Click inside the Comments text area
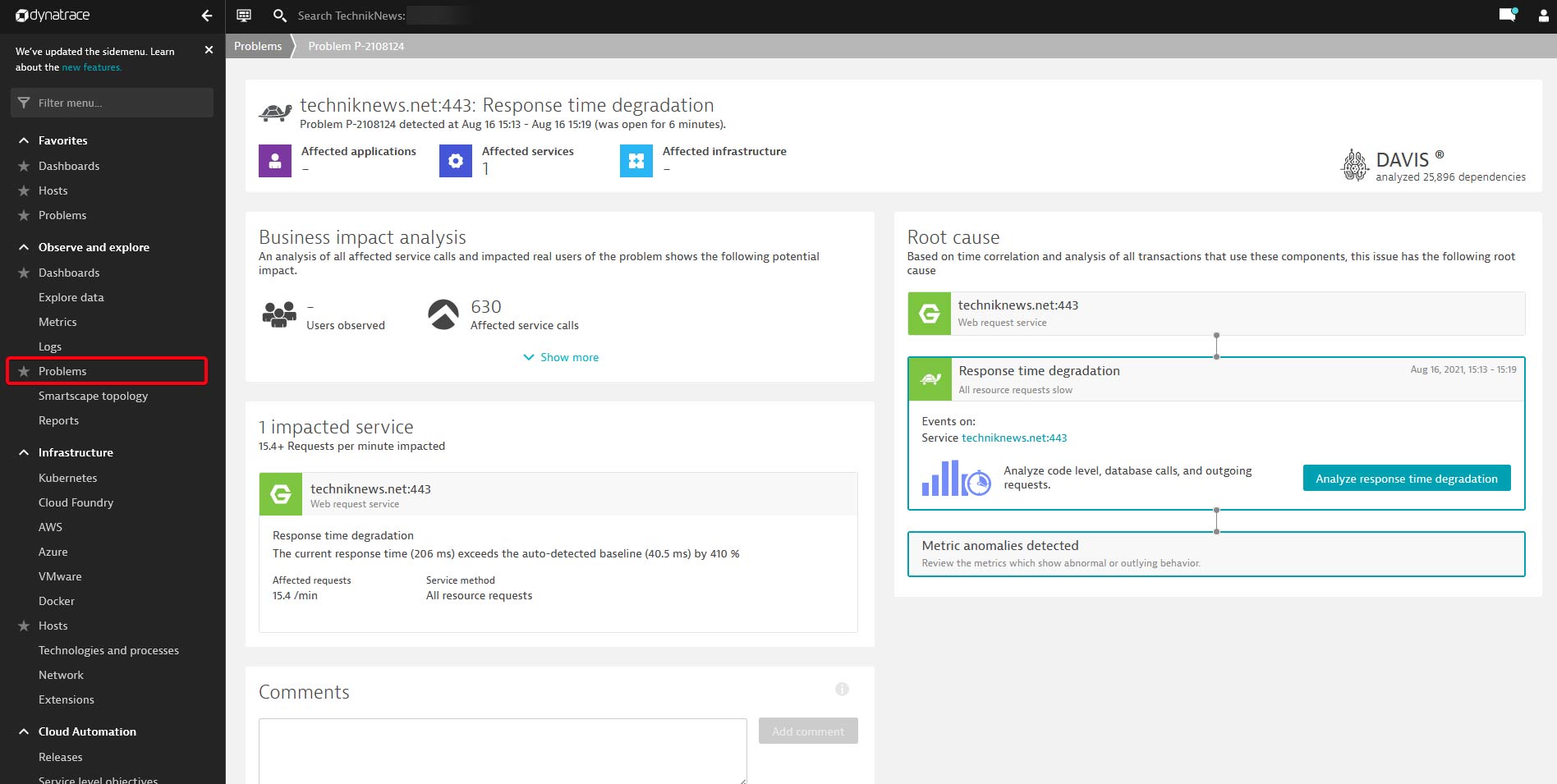 coord(503,751)
